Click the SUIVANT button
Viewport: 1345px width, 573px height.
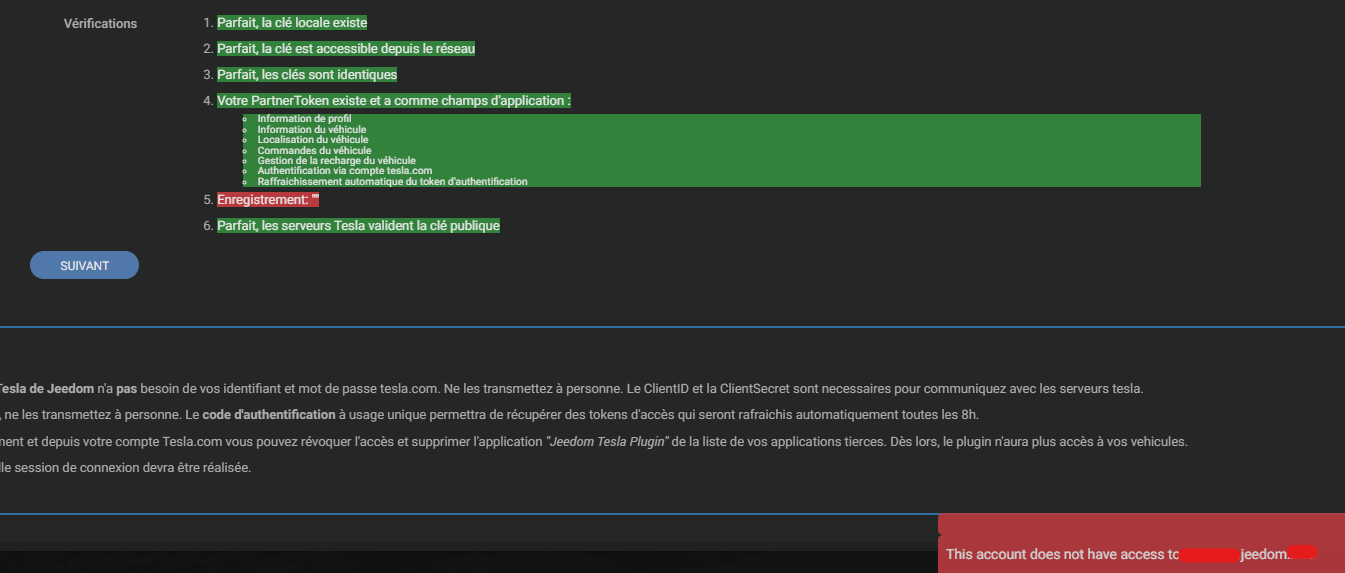[x=84, y=265]
